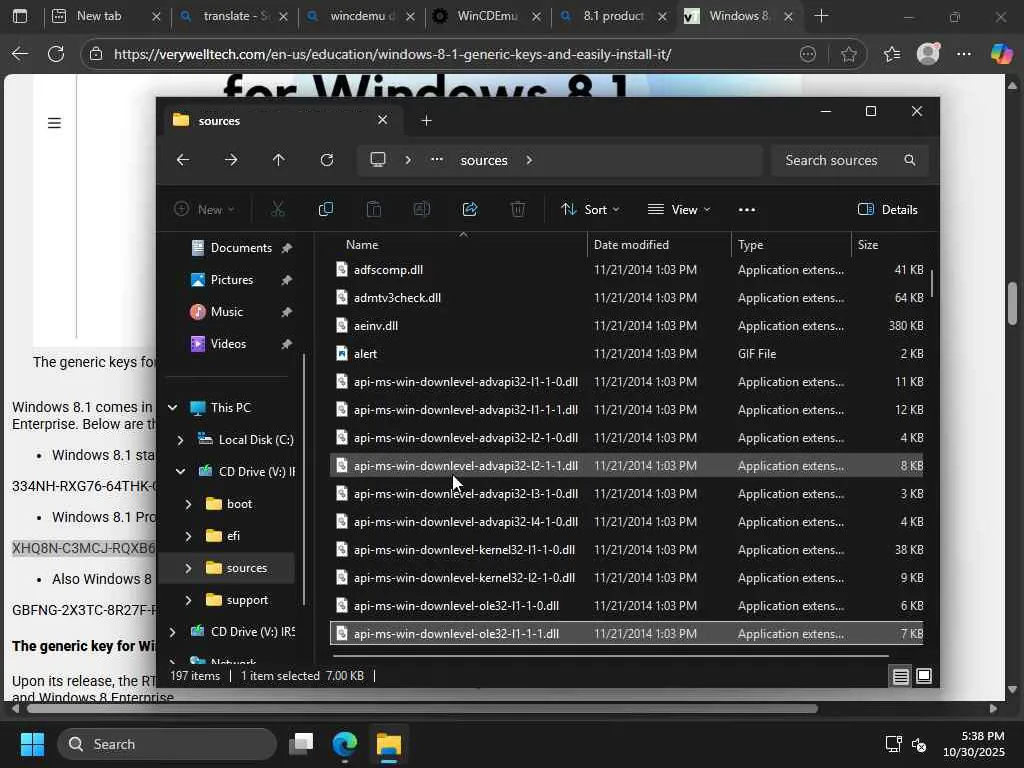Click the Copy icon in Explorer toolbar
The image size is (1024, 768).
point(325,209)
